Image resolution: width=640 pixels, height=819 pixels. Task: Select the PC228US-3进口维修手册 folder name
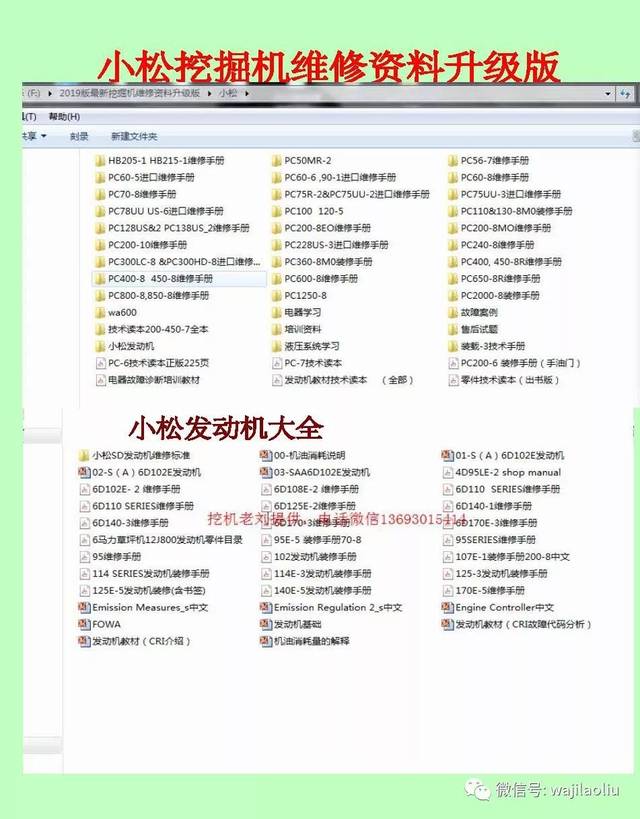tap(336, 245)
